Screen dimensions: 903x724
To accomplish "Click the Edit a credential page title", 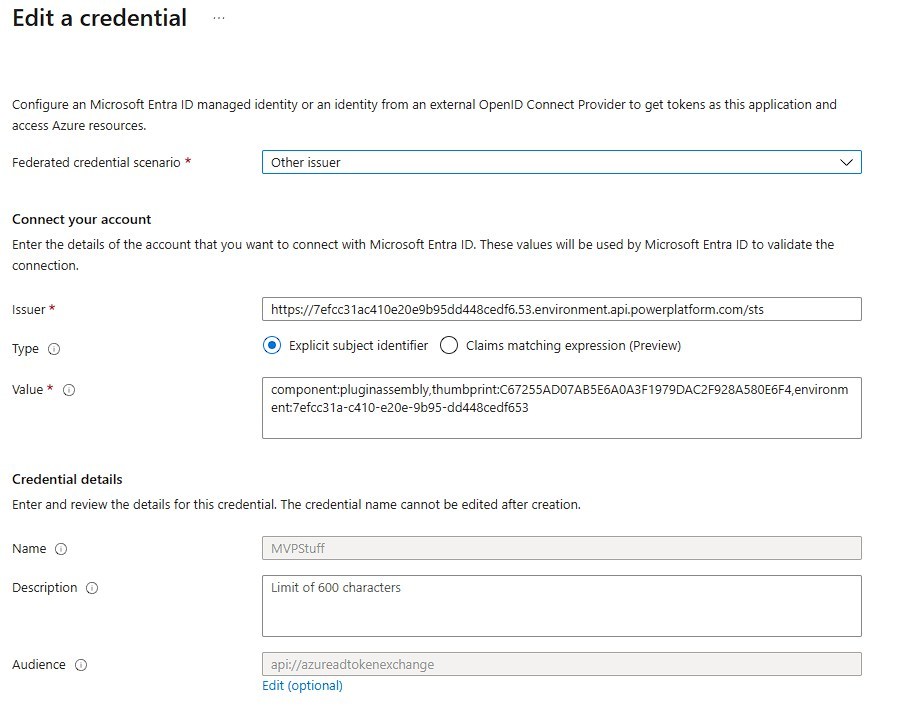I will coord(99,18).
